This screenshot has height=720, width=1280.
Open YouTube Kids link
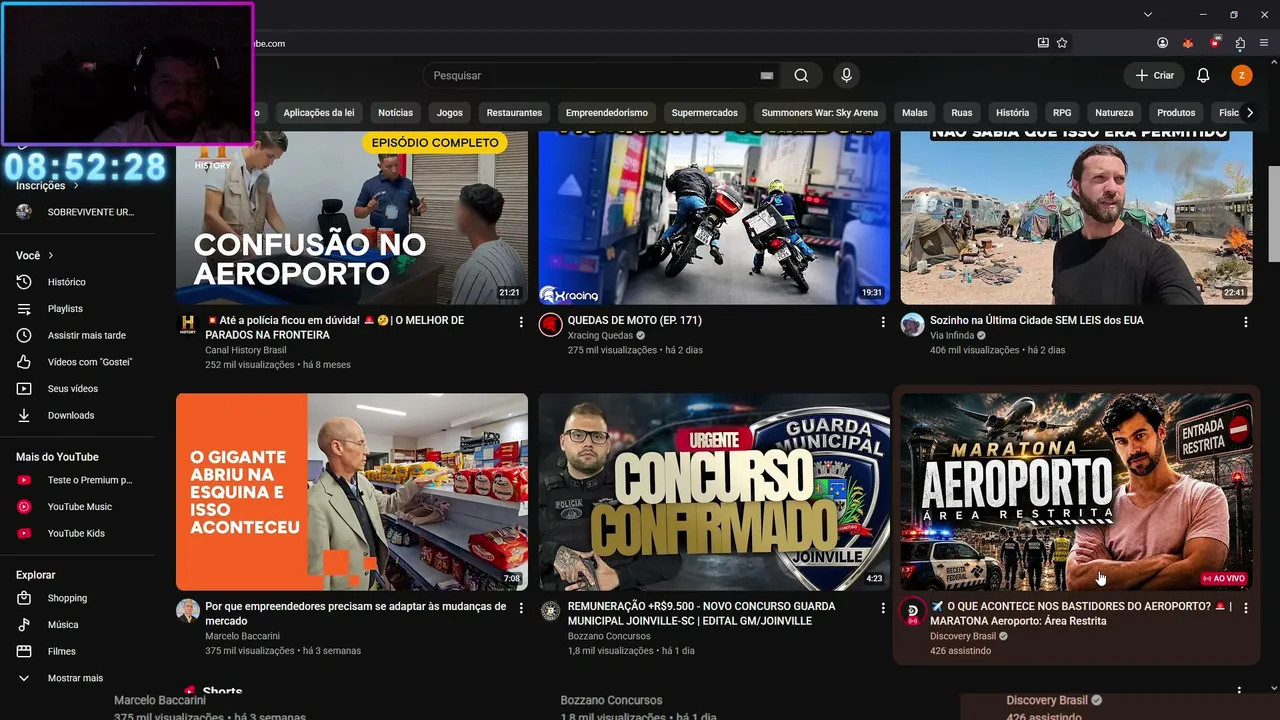tap(76, 534)
